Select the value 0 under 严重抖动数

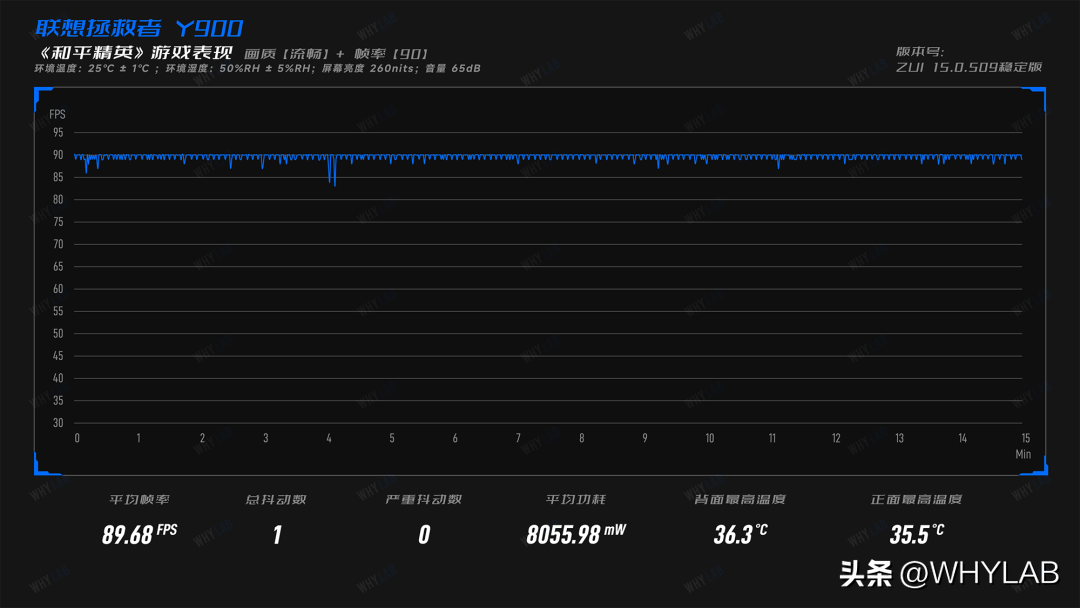click(424, 535)
